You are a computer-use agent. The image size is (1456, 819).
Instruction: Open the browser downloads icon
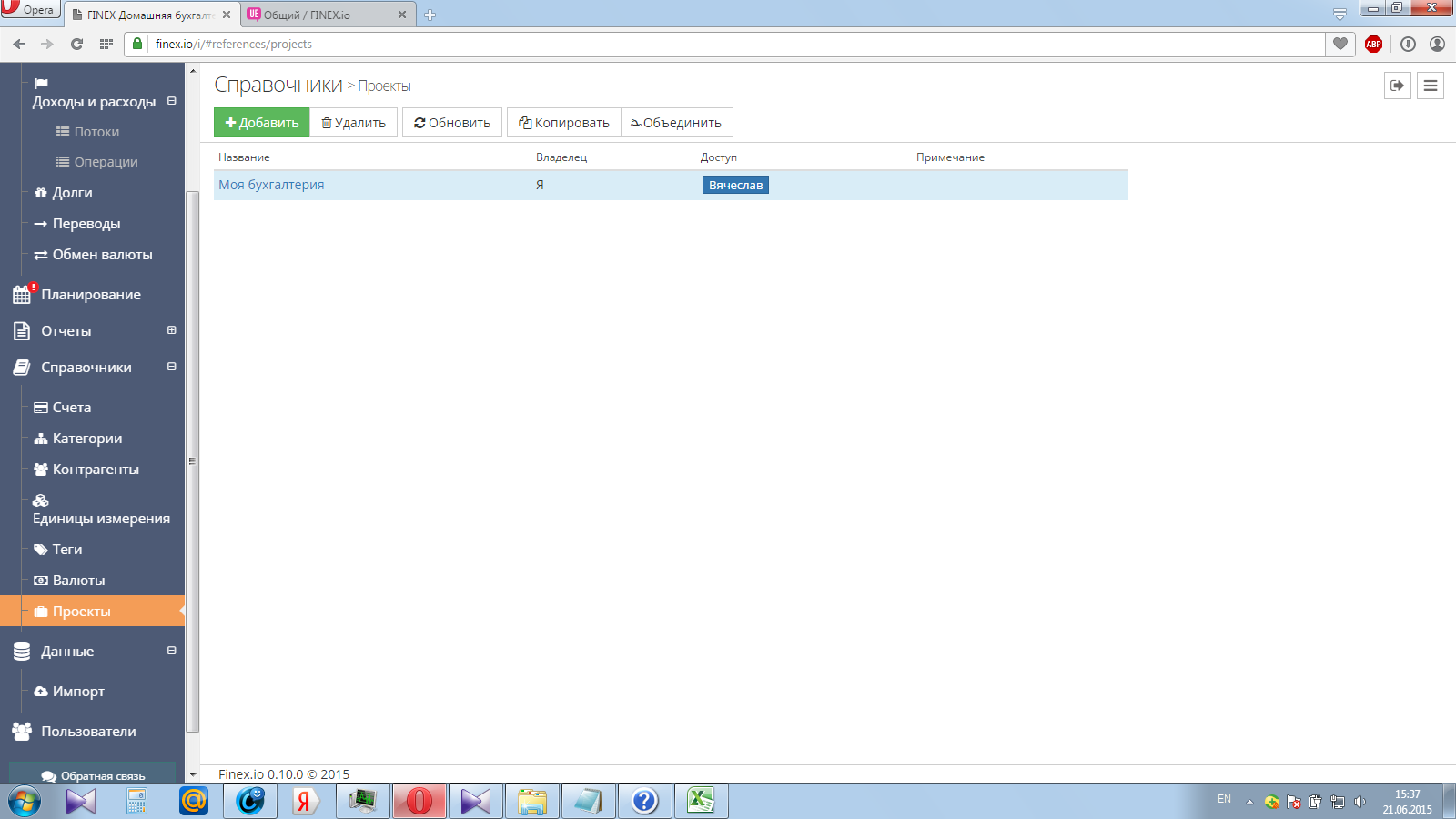[x=1408, y=44]
